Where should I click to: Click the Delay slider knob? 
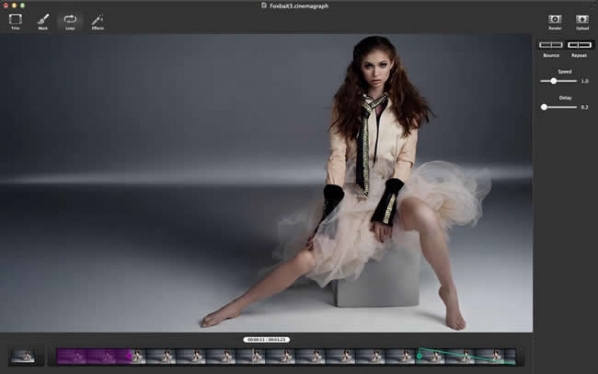[x=544, y=107]
